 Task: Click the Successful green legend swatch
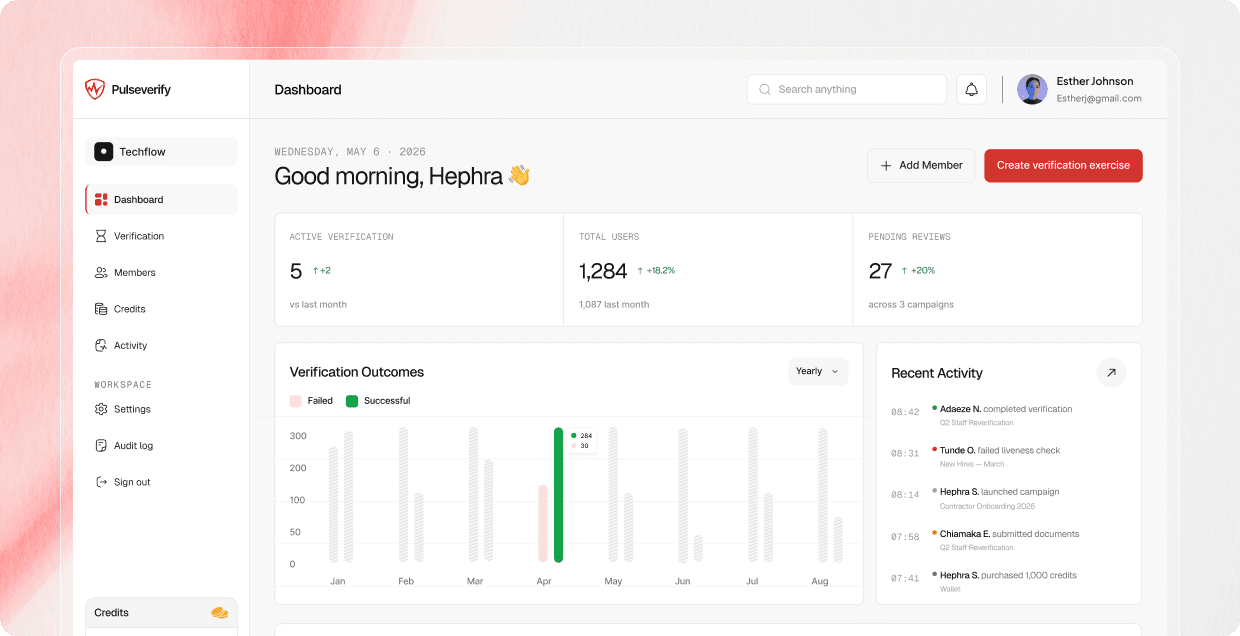click(x=352, y=401)
